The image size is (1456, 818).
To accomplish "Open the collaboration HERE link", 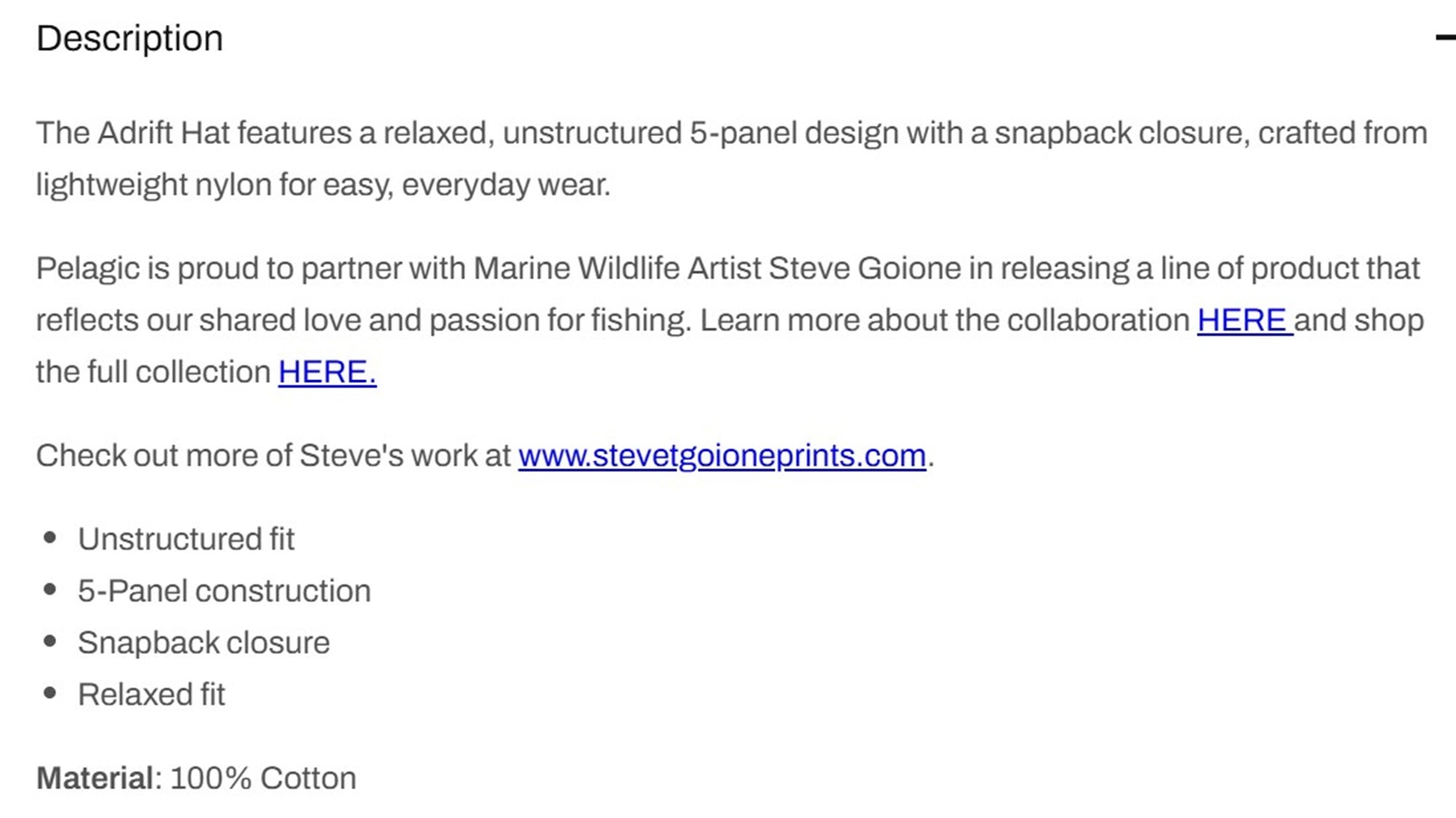I will pyautogui.click(x=1245, y=320).
